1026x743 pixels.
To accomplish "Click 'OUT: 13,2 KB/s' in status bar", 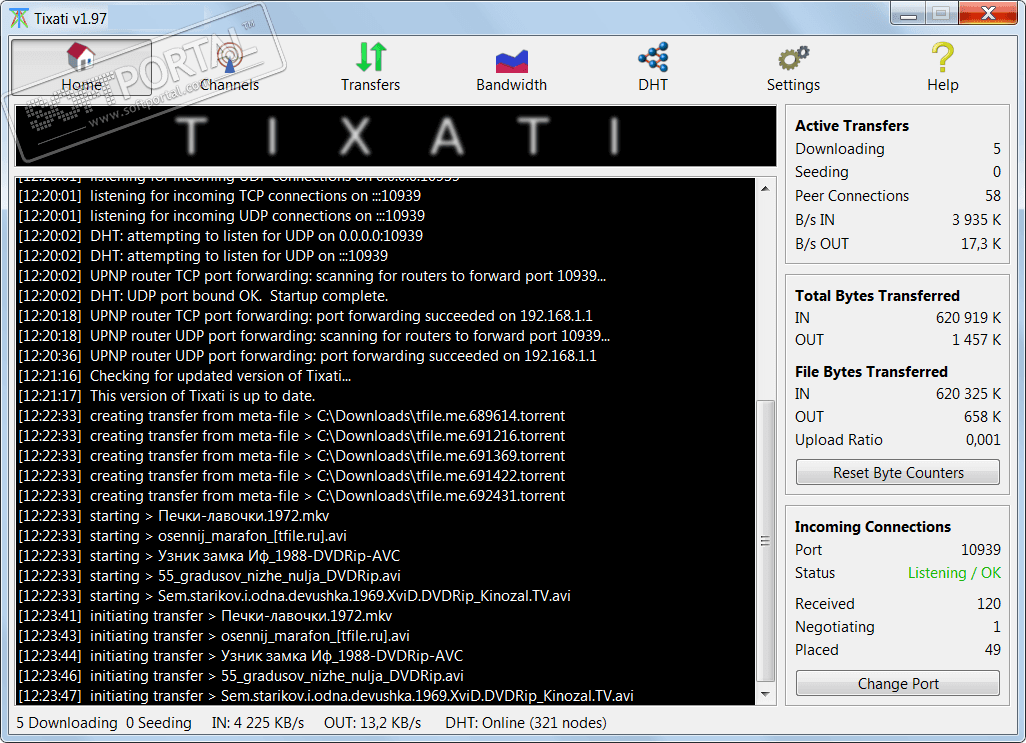I will tap(372, 723).
